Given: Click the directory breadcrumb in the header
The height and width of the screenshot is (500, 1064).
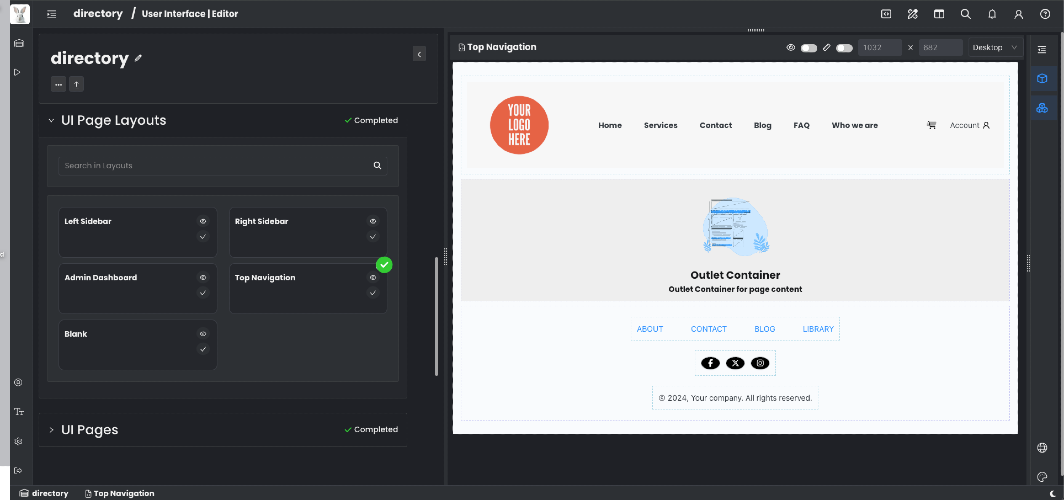Looking at the screenshot, I should click(98, 14).
